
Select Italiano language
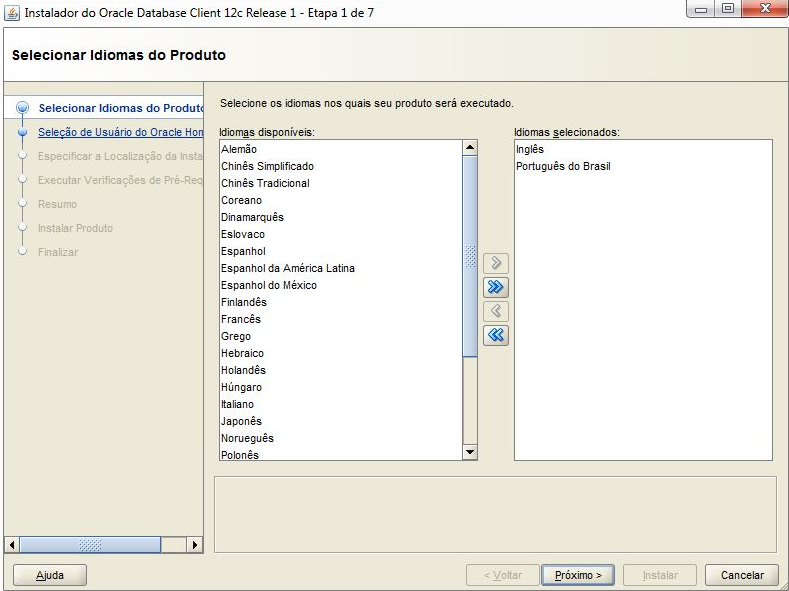341,404
